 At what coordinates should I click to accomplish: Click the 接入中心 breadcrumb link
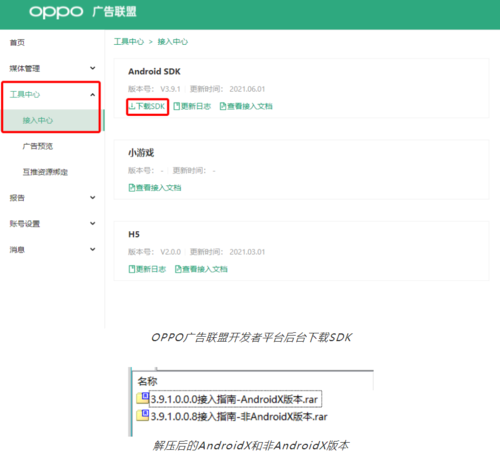click(173, 42)
